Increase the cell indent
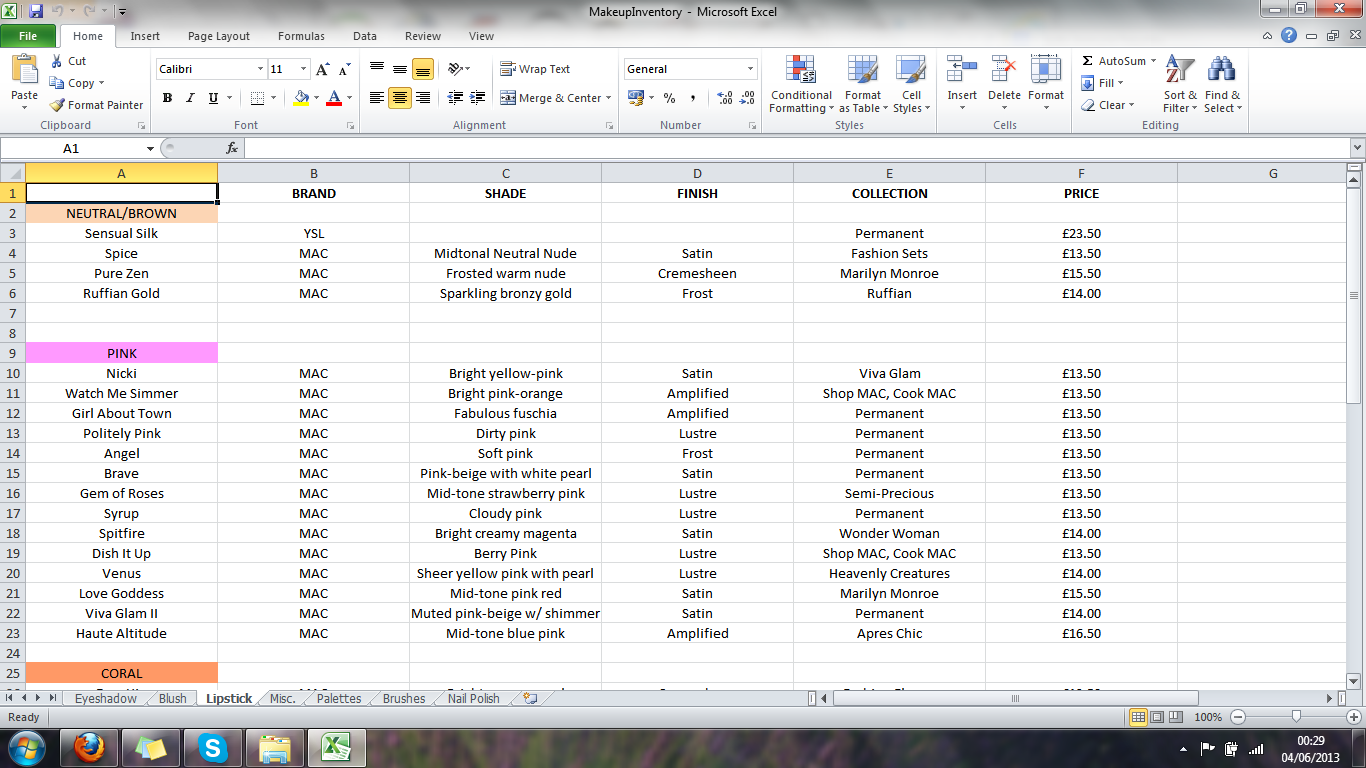 coord(479,98)
